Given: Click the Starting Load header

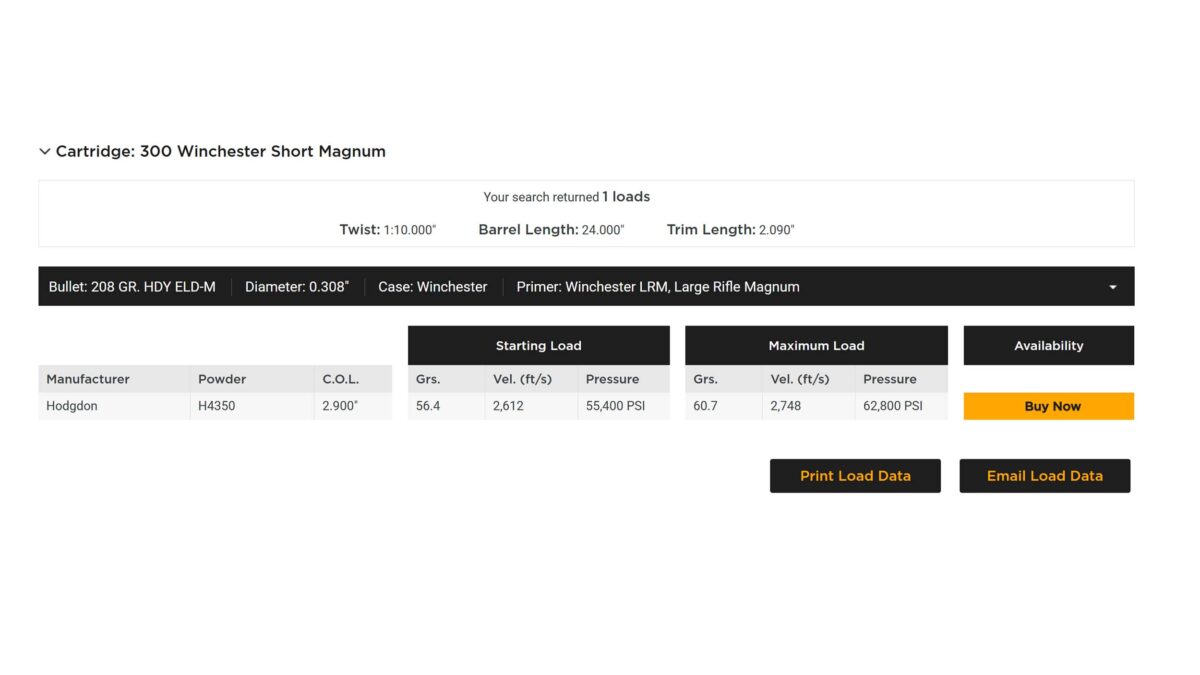Looking at the screenshot, I should pyautogui.click(x=539, y=345).
